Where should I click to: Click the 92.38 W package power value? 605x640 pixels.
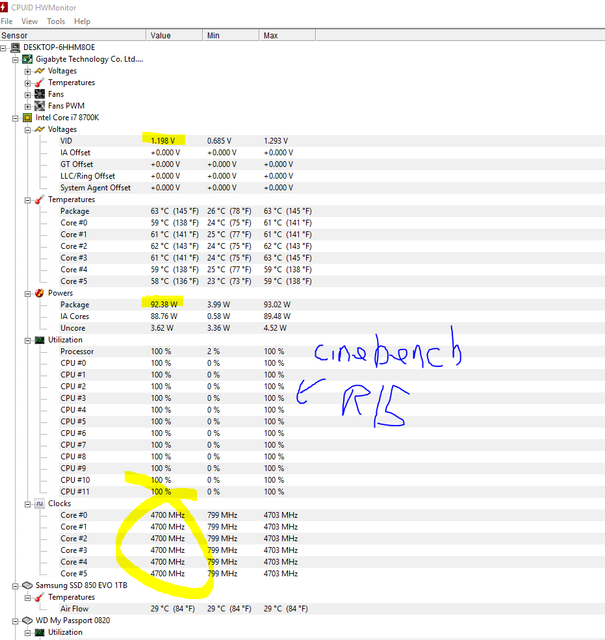click(164, 304)
